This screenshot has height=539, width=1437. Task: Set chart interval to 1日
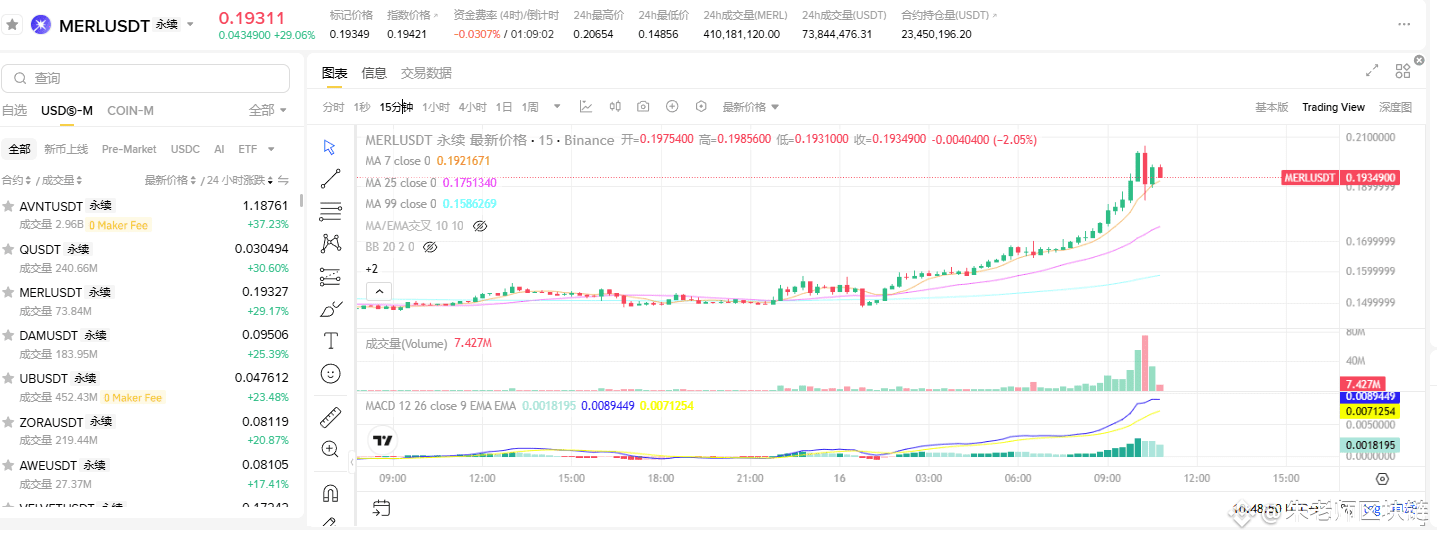coord(504,107)
